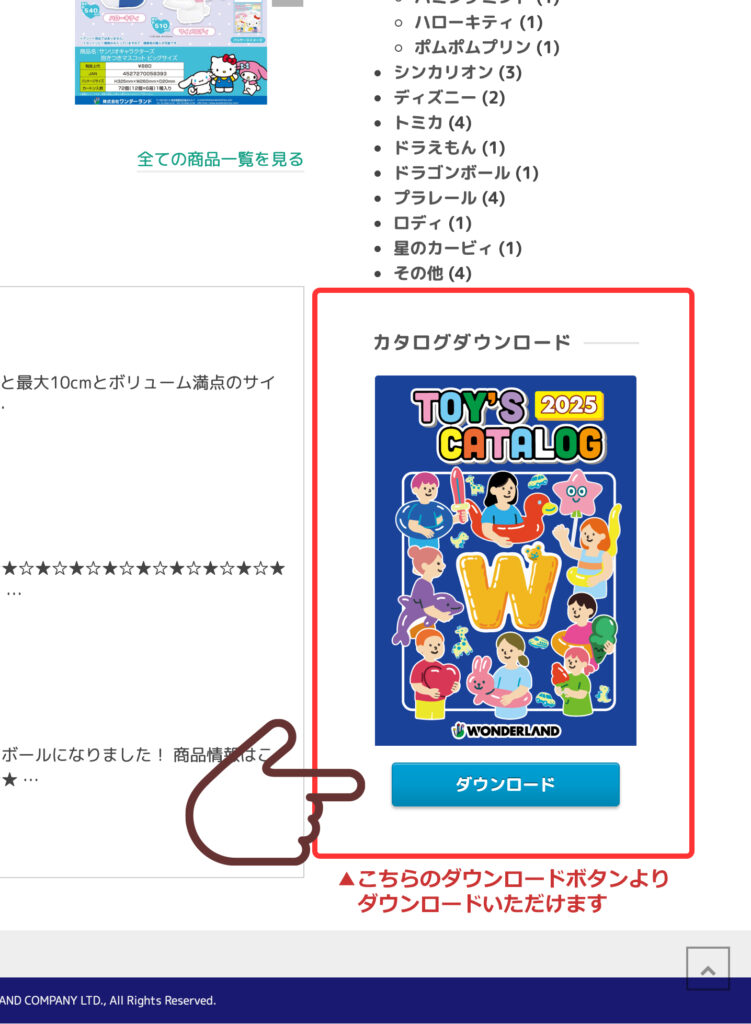Open the ディズニー (2) category
This screenshot has height=1024, width=751.
(x=449, y=97)
